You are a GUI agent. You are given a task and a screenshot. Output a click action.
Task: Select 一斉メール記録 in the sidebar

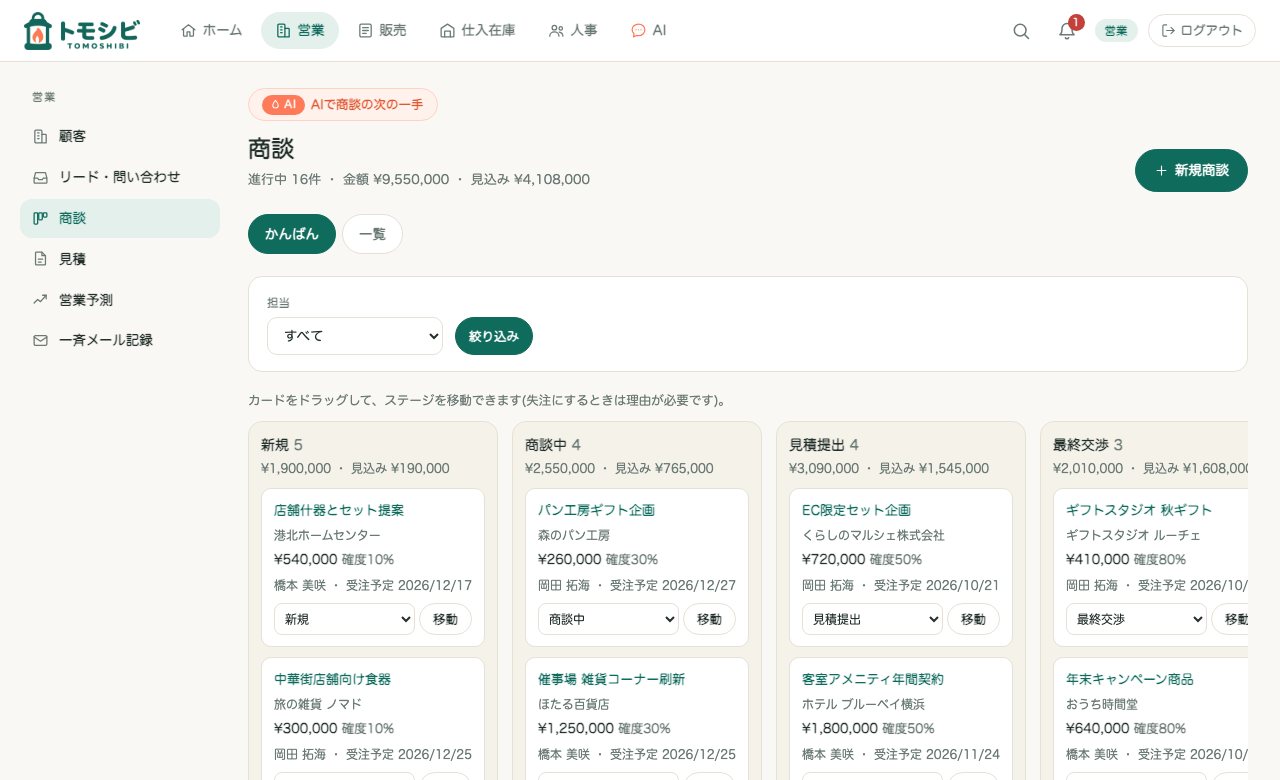pyautogui.click(x=120, y=340)
